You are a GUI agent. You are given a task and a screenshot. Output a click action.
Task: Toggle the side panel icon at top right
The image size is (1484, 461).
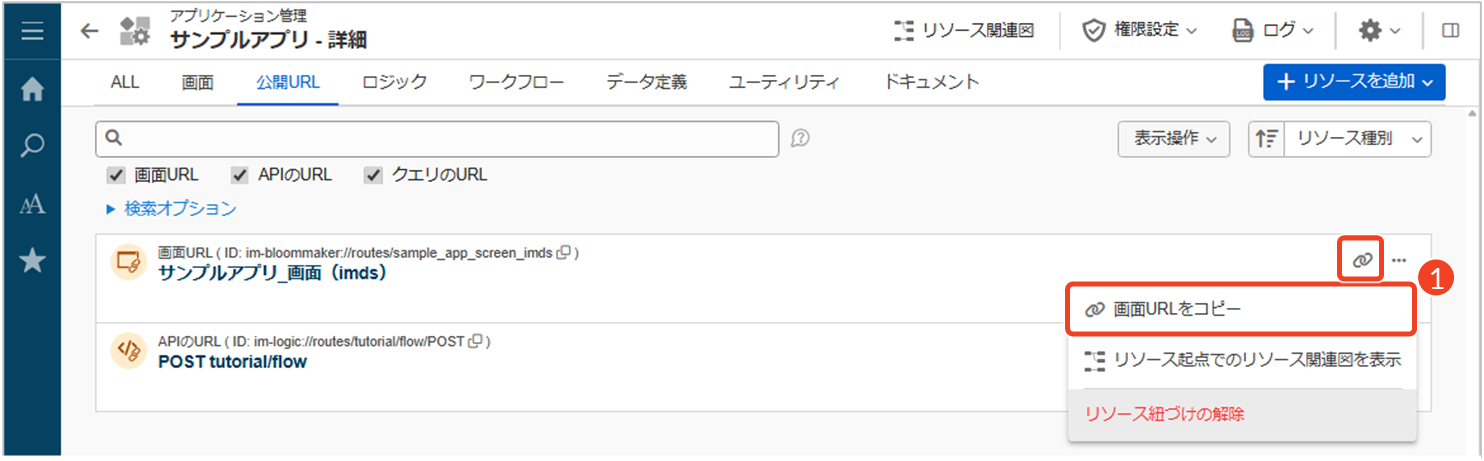(1450, 31)
